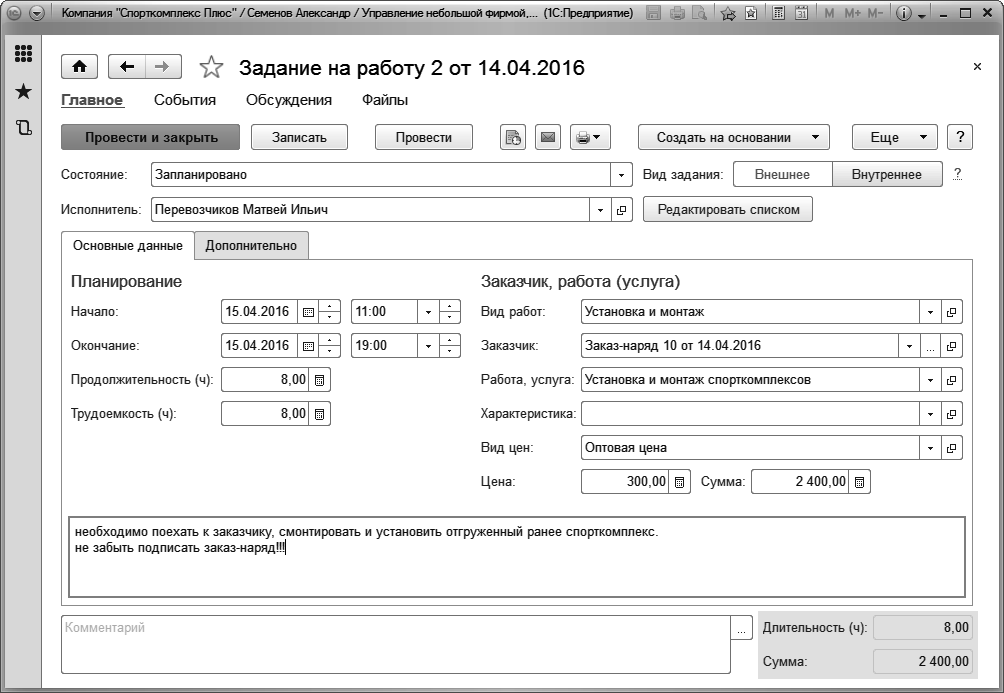
Task: Expand the Вид цен dropdown
Action: (x=930, y=448)
